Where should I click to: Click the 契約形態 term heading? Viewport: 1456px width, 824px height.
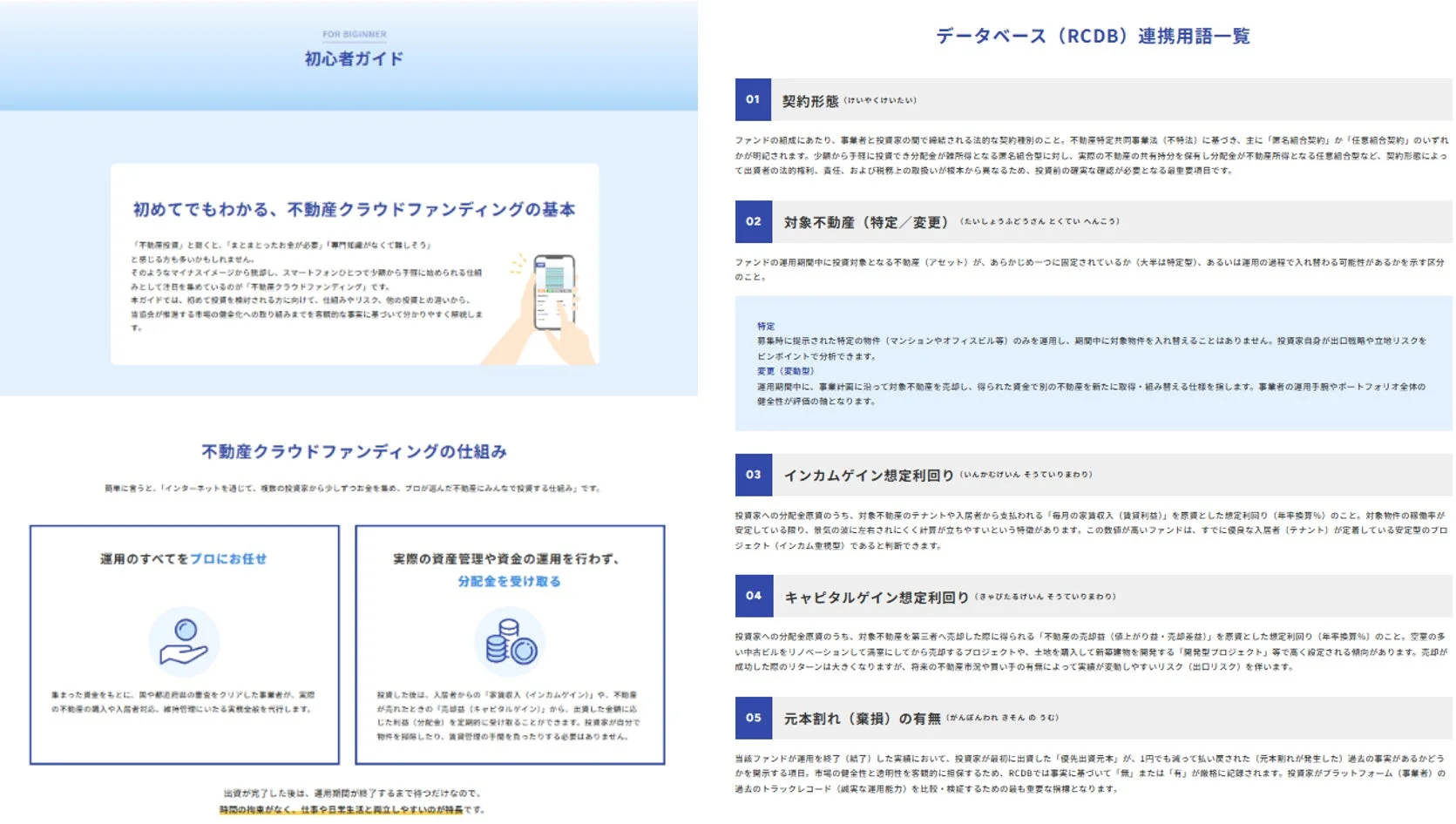tap(810, 101)
